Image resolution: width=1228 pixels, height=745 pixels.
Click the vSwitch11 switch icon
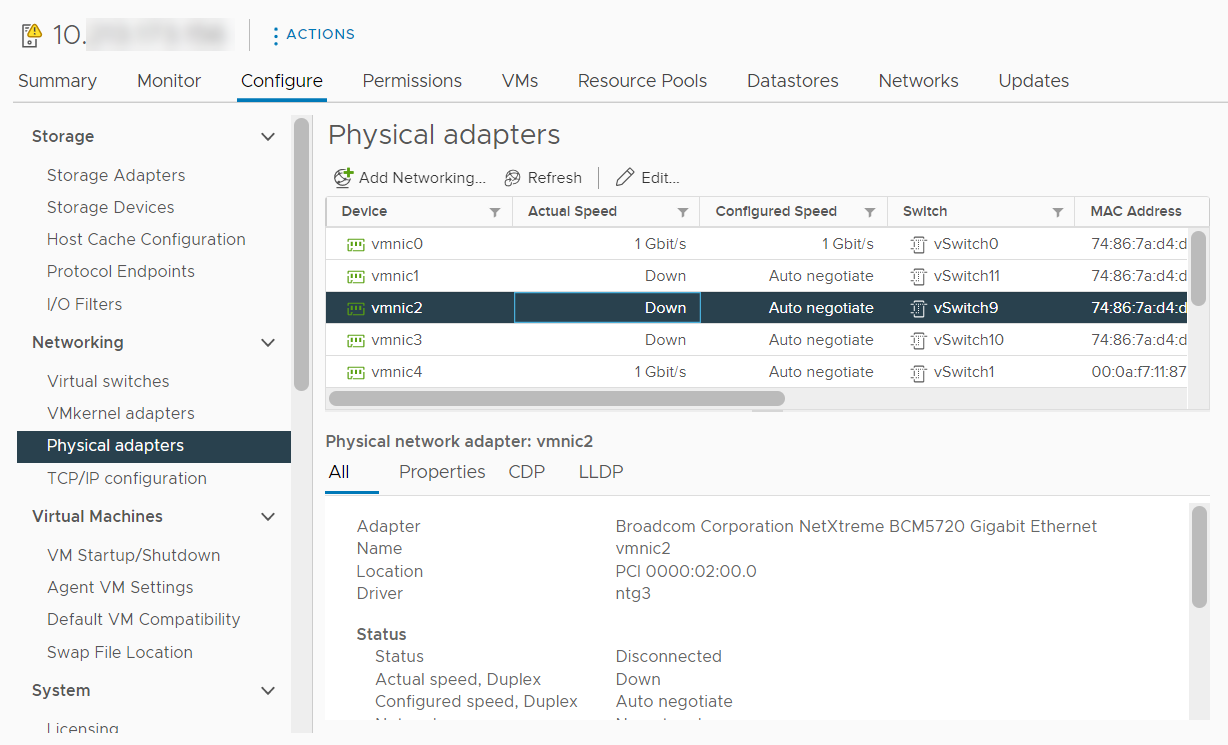coord(918,276)
